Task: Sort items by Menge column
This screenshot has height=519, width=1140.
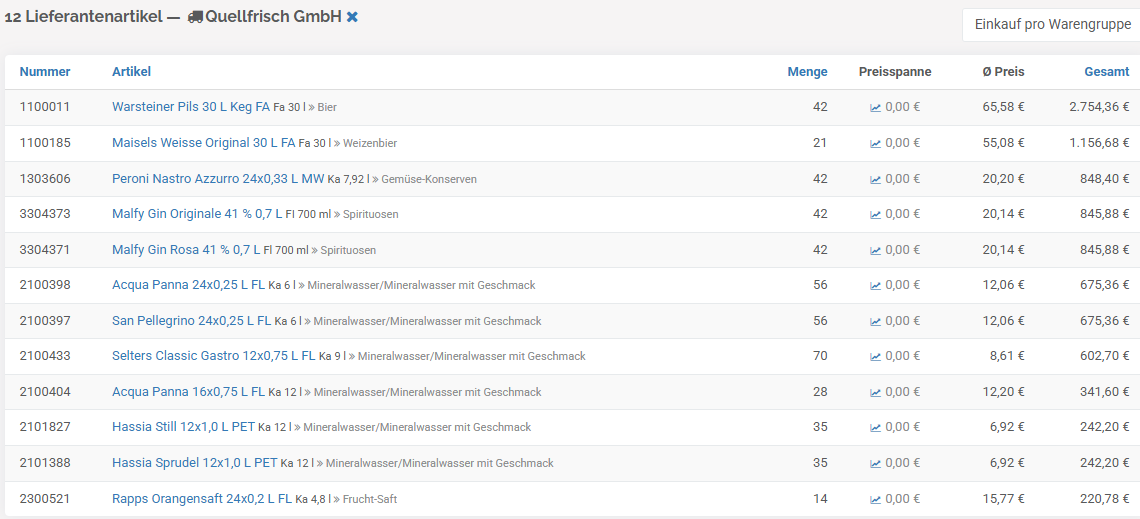Action: click(x=807, y=72)
